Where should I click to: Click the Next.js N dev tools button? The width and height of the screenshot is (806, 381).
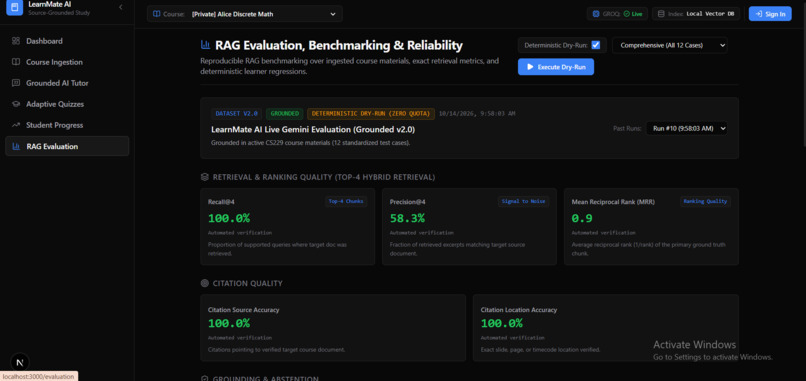(x=20, y=362)
